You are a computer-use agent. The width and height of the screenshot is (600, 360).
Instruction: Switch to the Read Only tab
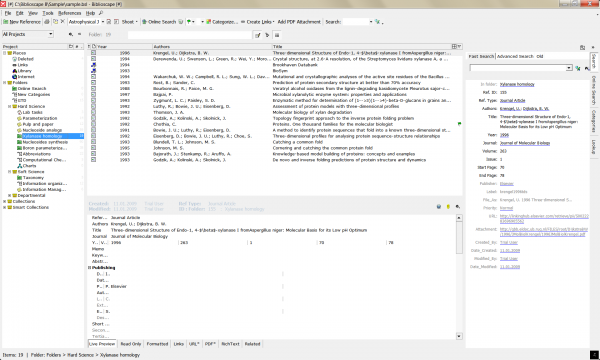(130, 344)
